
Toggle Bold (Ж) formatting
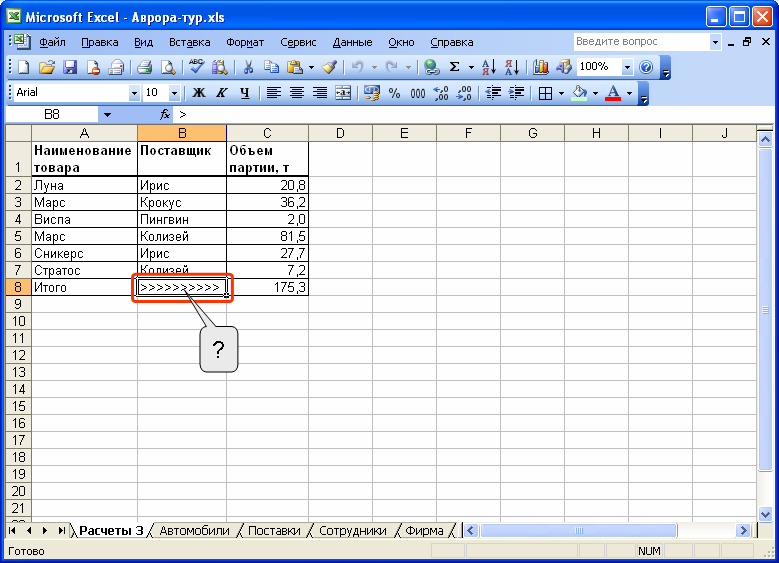point(199,92)
